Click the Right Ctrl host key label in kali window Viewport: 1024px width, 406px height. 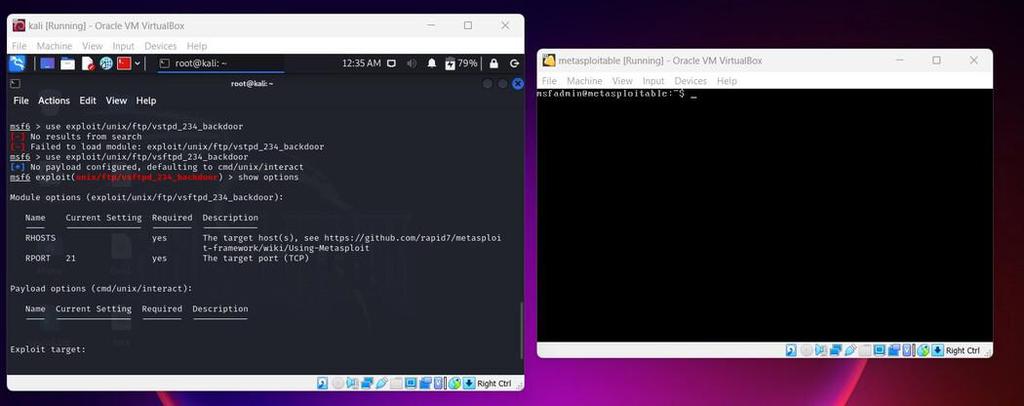[x=494, y=383]
